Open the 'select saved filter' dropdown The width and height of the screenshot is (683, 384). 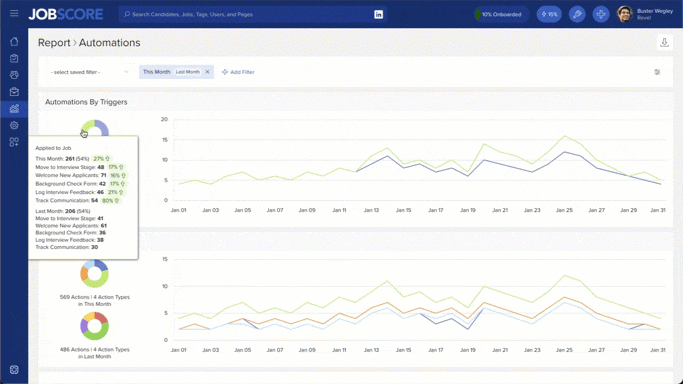tap(89, 72)
